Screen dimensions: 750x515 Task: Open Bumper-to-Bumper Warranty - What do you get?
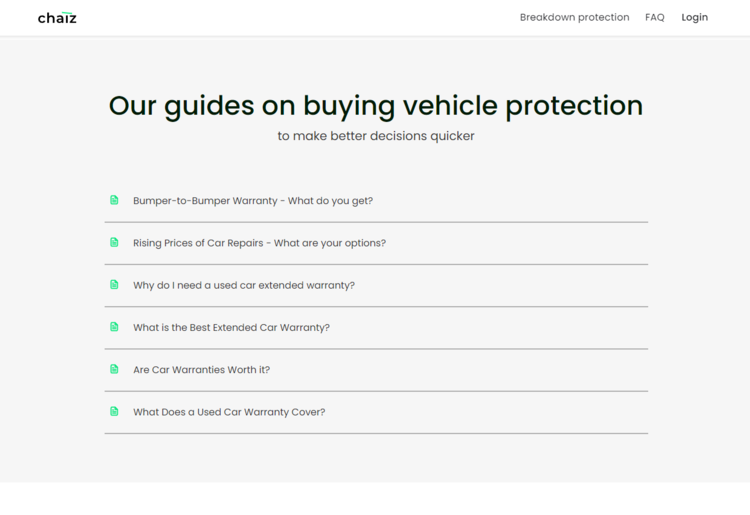tap(253, 201)
